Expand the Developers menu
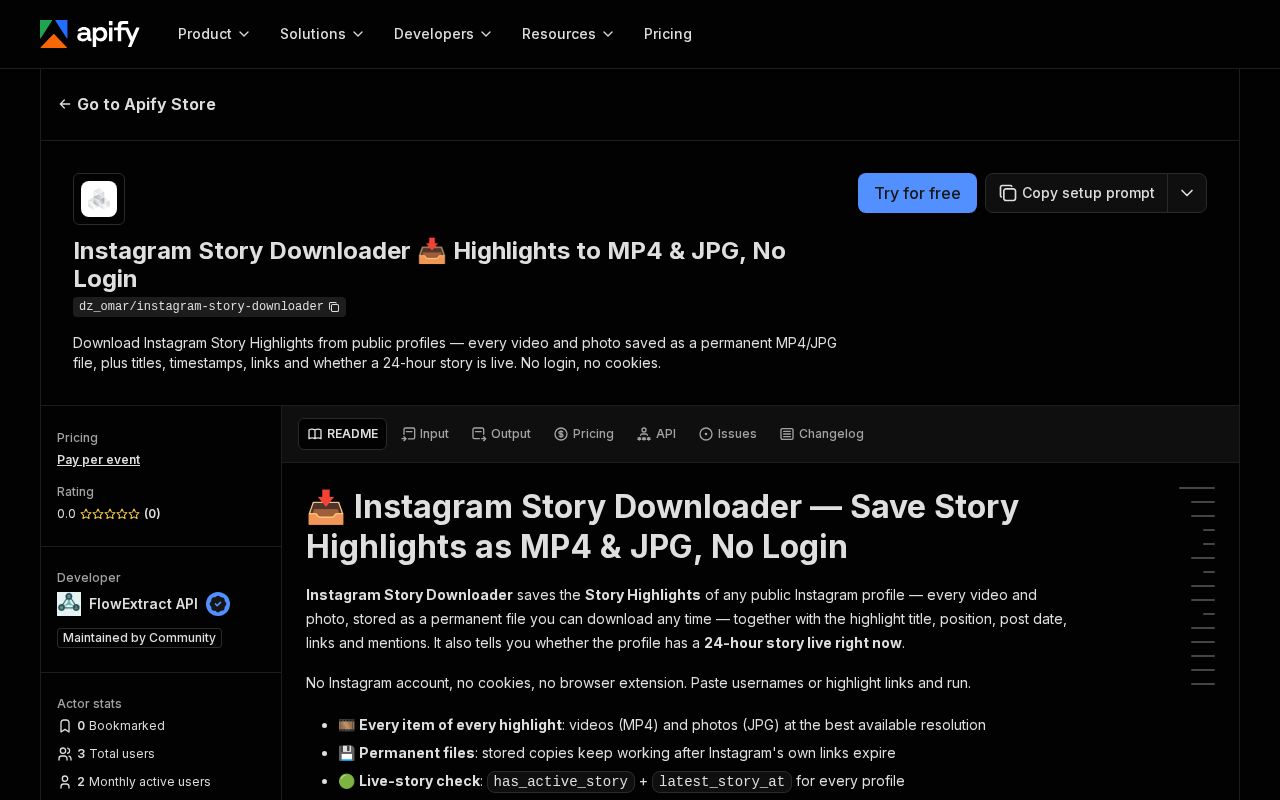Screen dimensions: 1280x800 pyautogui.click(x=443, y=34)
